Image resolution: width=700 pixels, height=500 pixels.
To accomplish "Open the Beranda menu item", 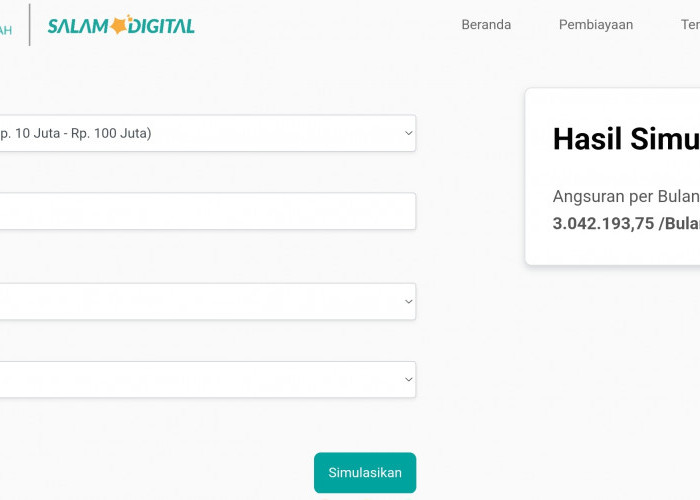I will click(x=486, y=25).
